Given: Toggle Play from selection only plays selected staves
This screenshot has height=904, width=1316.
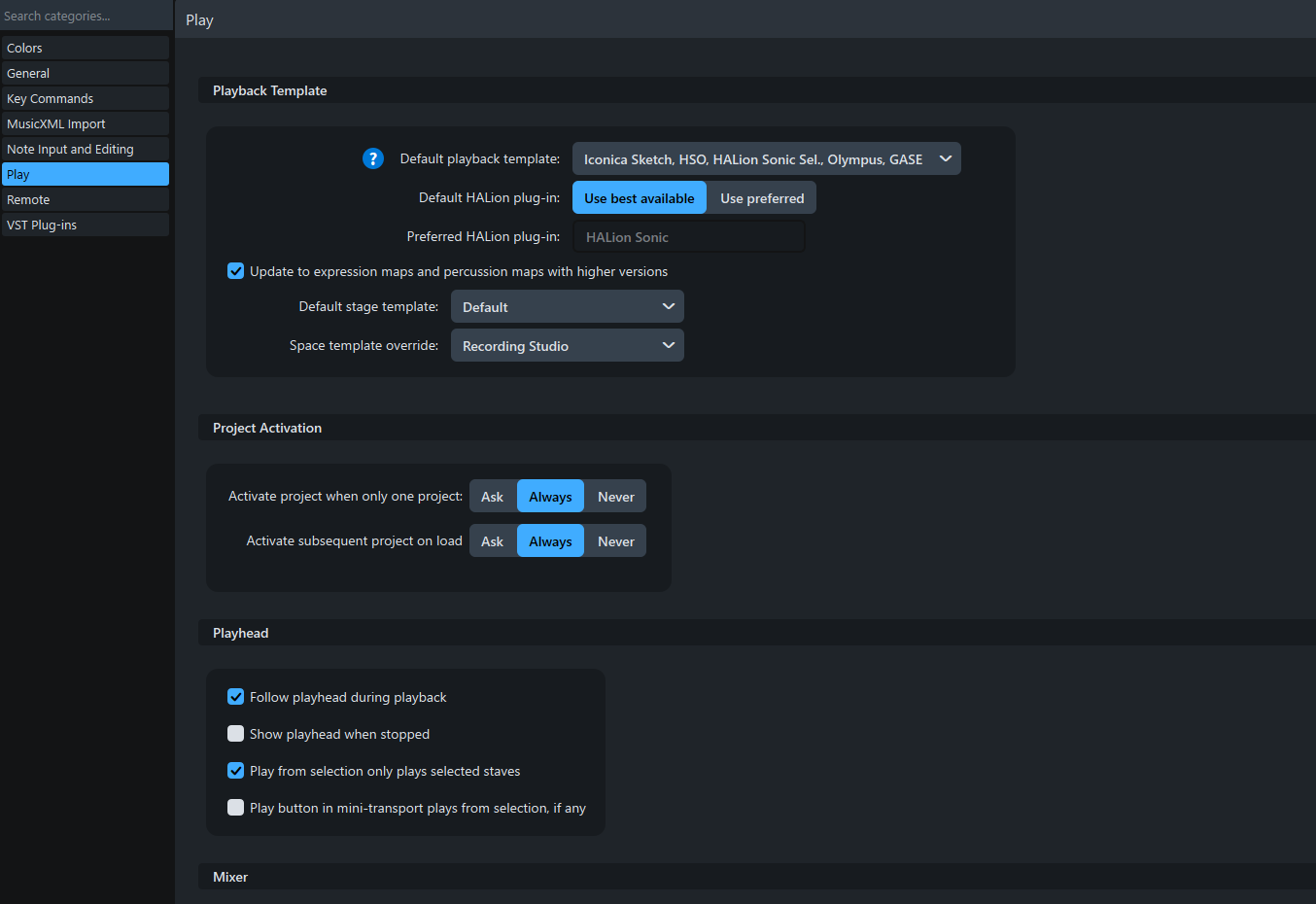Looking at the screenshot, I should click(x=236, y=771).
